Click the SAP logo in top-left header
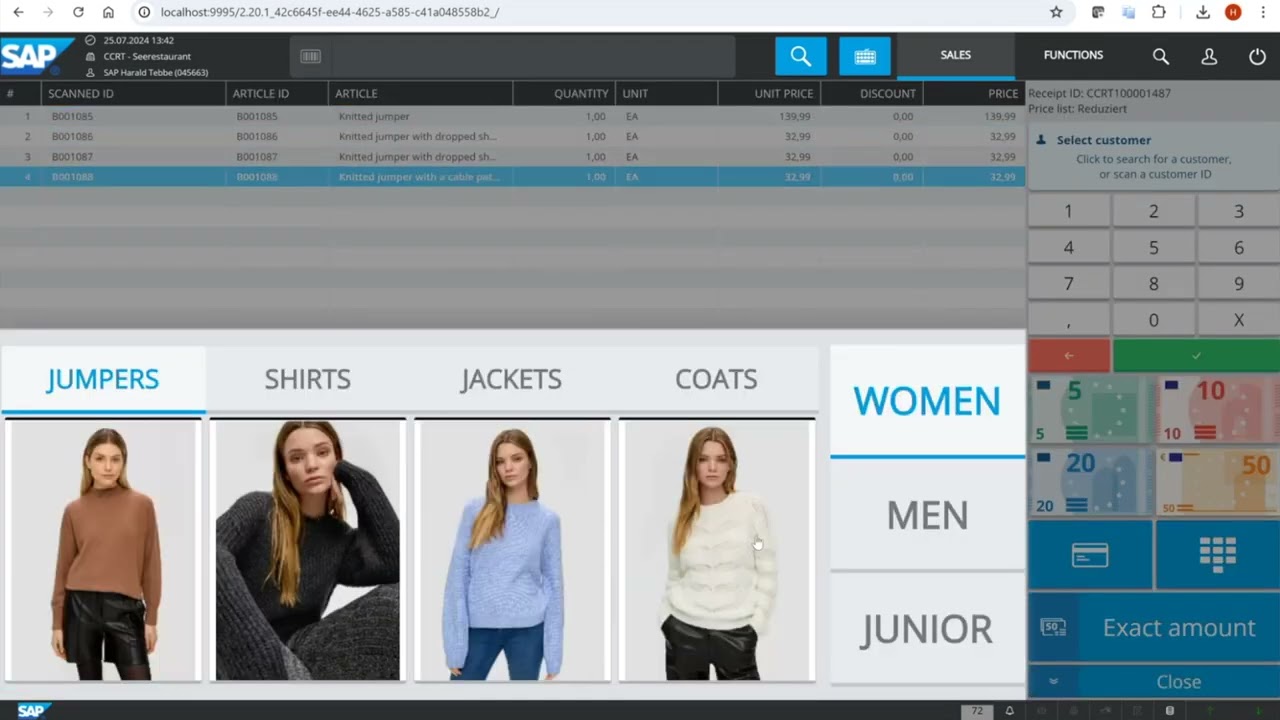The image size is (1280, 720). pyautogui.click(x=37, y=56)
